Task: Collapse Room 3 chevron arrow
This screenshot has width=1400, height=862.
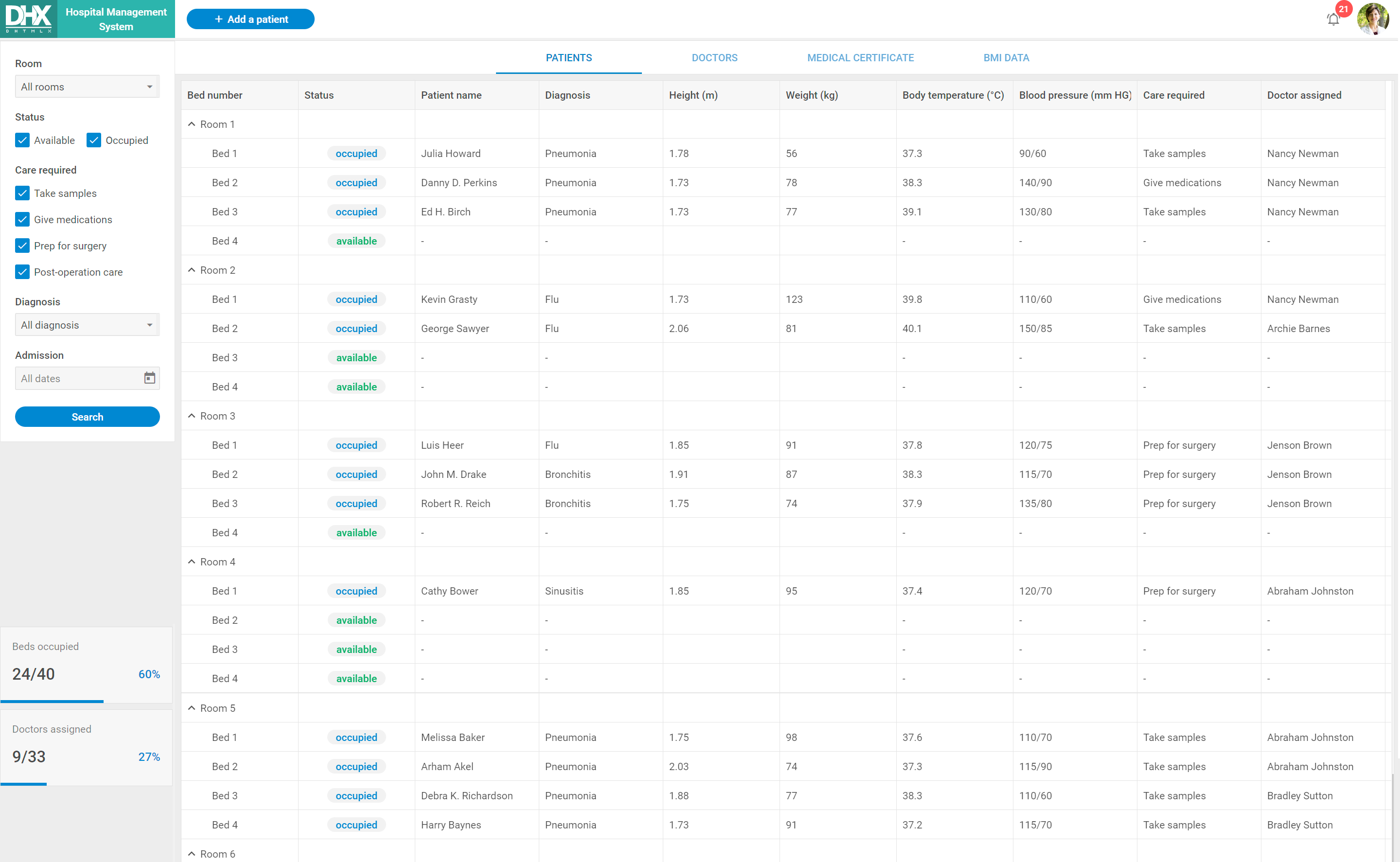Action: [192, 416]
